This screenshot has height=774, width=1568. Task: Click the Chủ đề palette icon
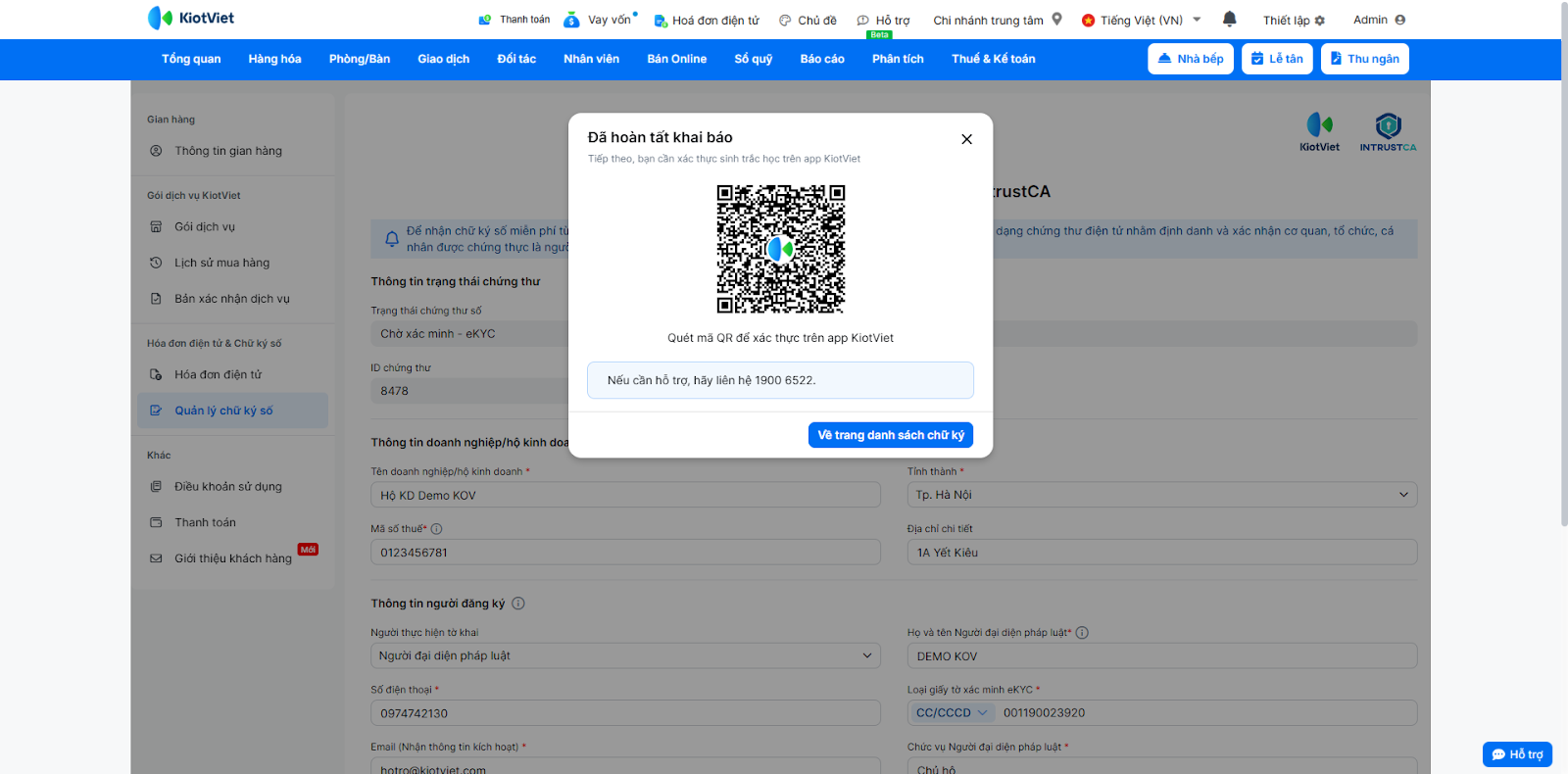tap(785, 21)
